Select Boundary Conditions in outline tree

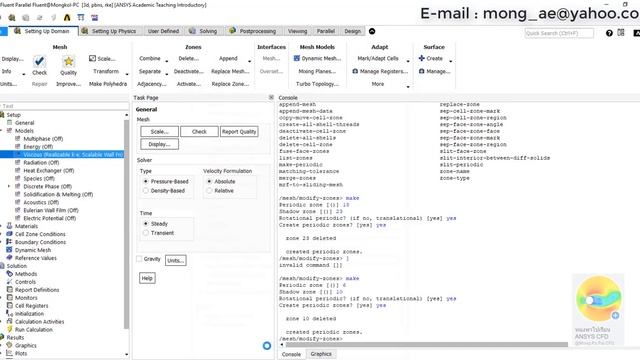coord(40,242)
